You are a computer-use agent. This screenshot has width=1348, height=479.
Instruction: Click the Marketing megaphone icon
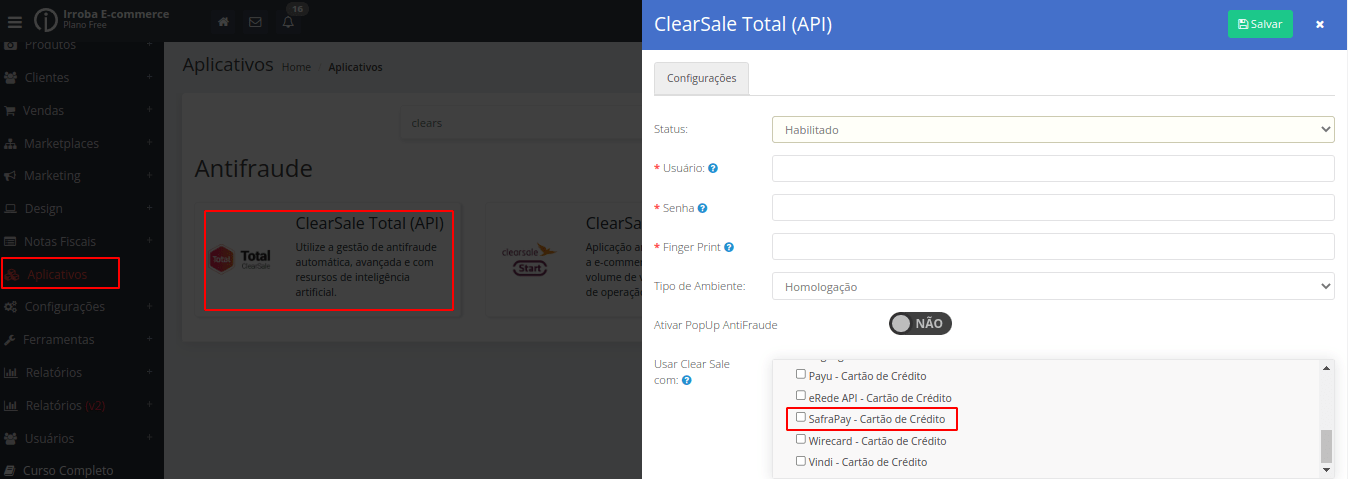point(10,175)
